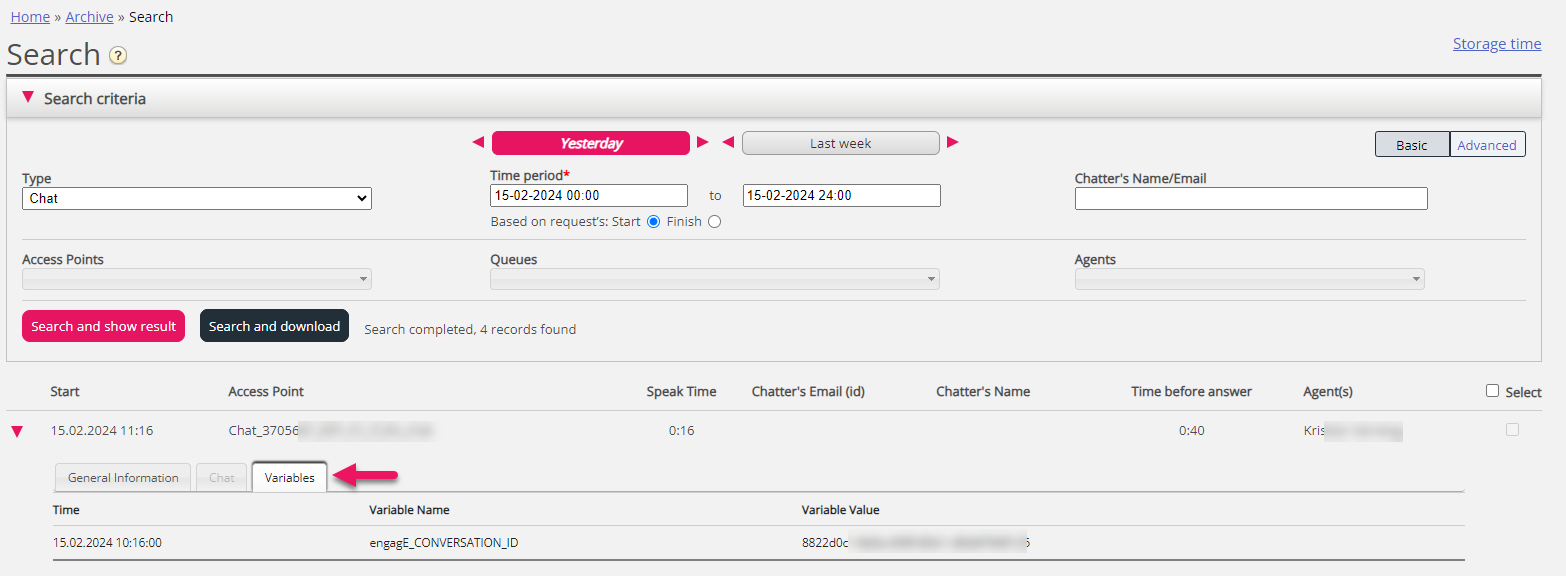Open the Access Points dropdown
The image size is (1566, 576).
click(x=196, y=279)
